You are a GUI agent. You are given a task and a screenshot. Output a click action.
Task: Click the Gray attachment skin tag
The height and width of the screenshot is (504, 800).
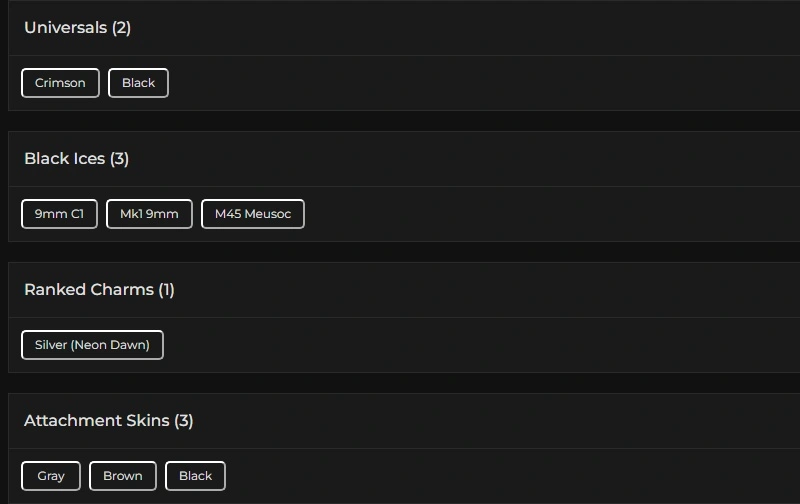pyautogui.click(x=51, y=476)
